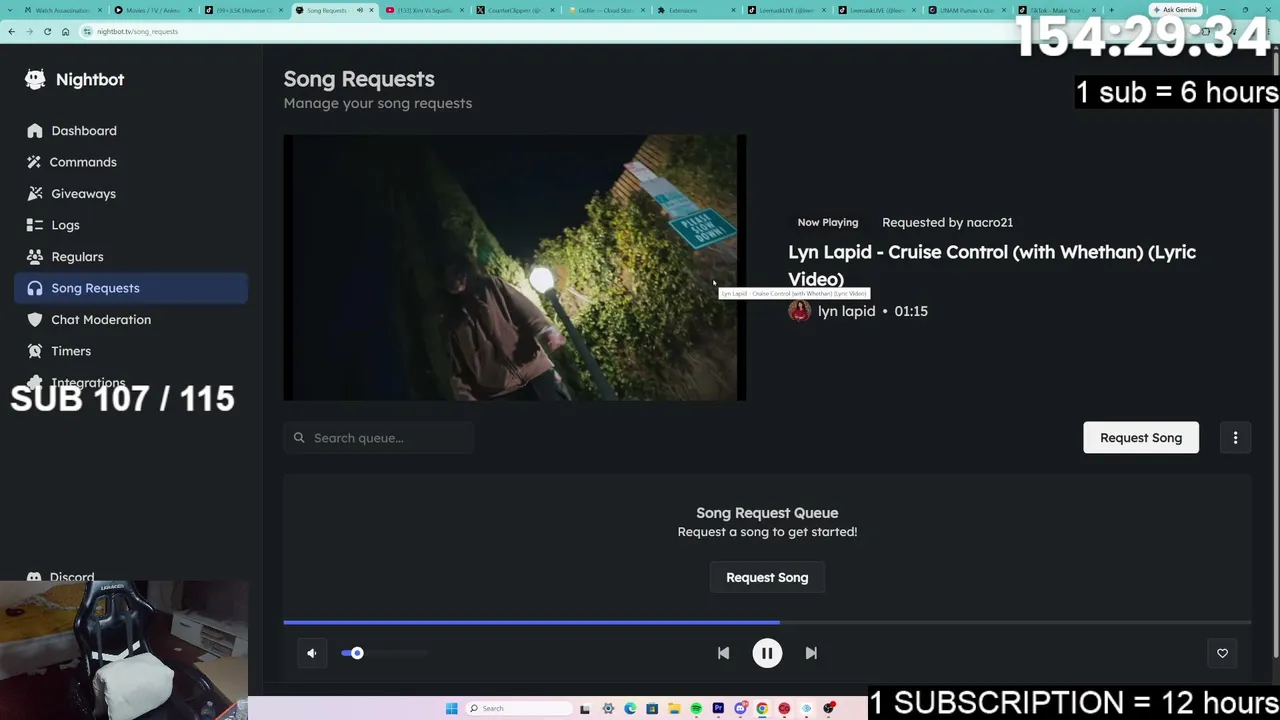Open Premiere Pro from the taskbar

(x=718, y=709)
